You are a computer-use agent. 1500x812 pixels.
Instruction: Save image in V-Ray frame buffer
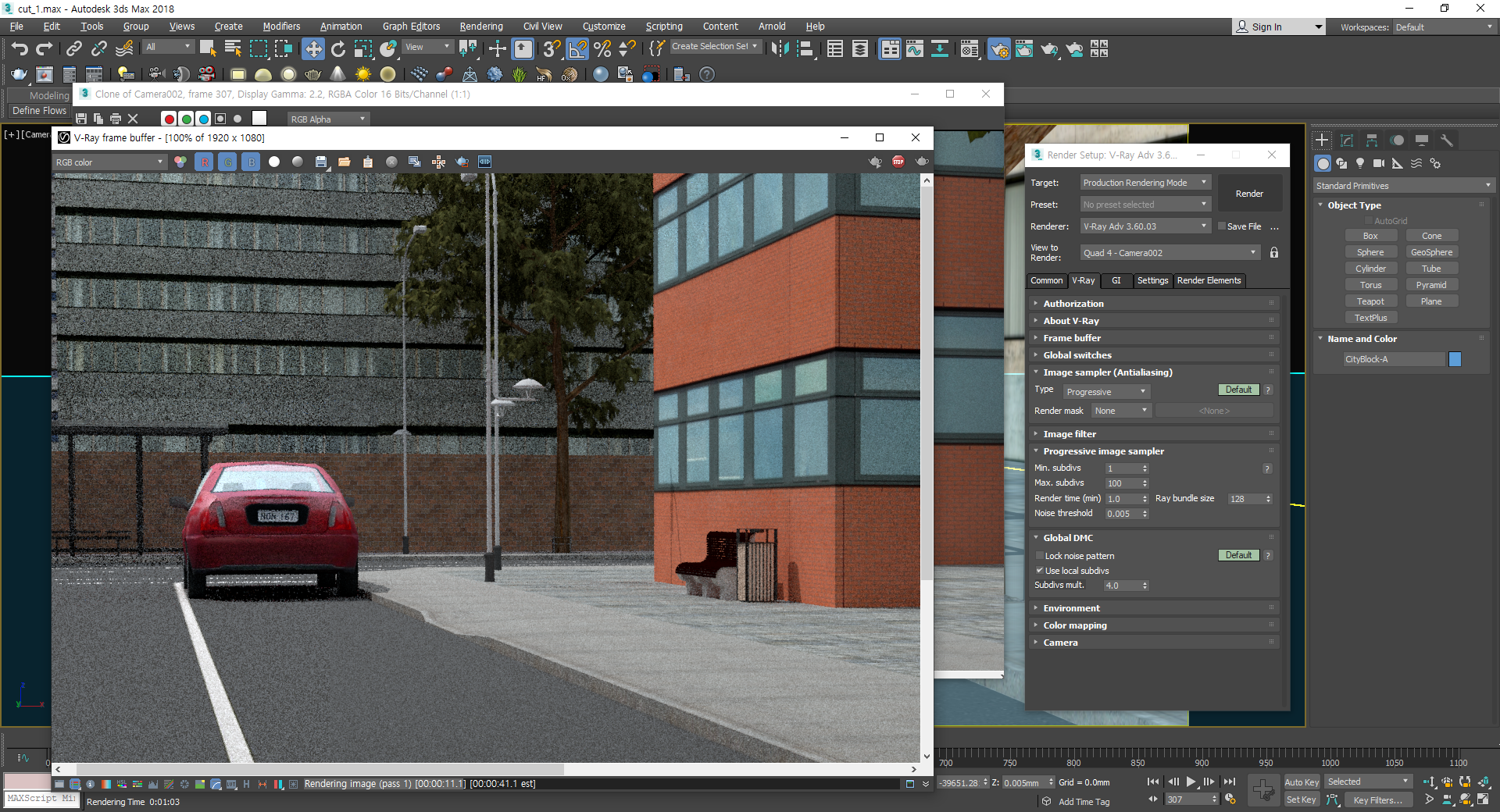(320, 162)
